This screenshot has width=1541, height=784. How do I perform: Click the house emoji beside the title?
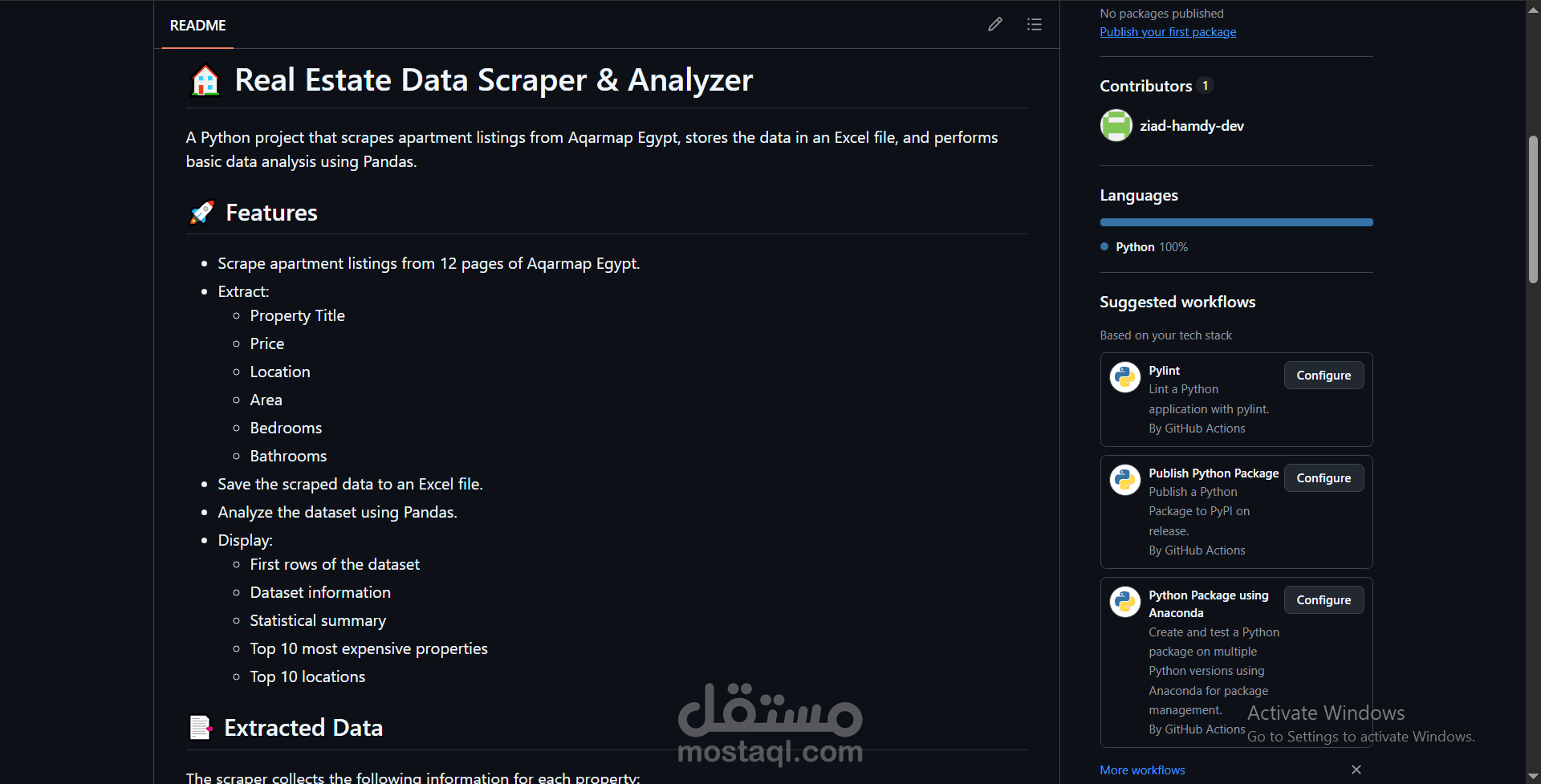tap(205, 80)
